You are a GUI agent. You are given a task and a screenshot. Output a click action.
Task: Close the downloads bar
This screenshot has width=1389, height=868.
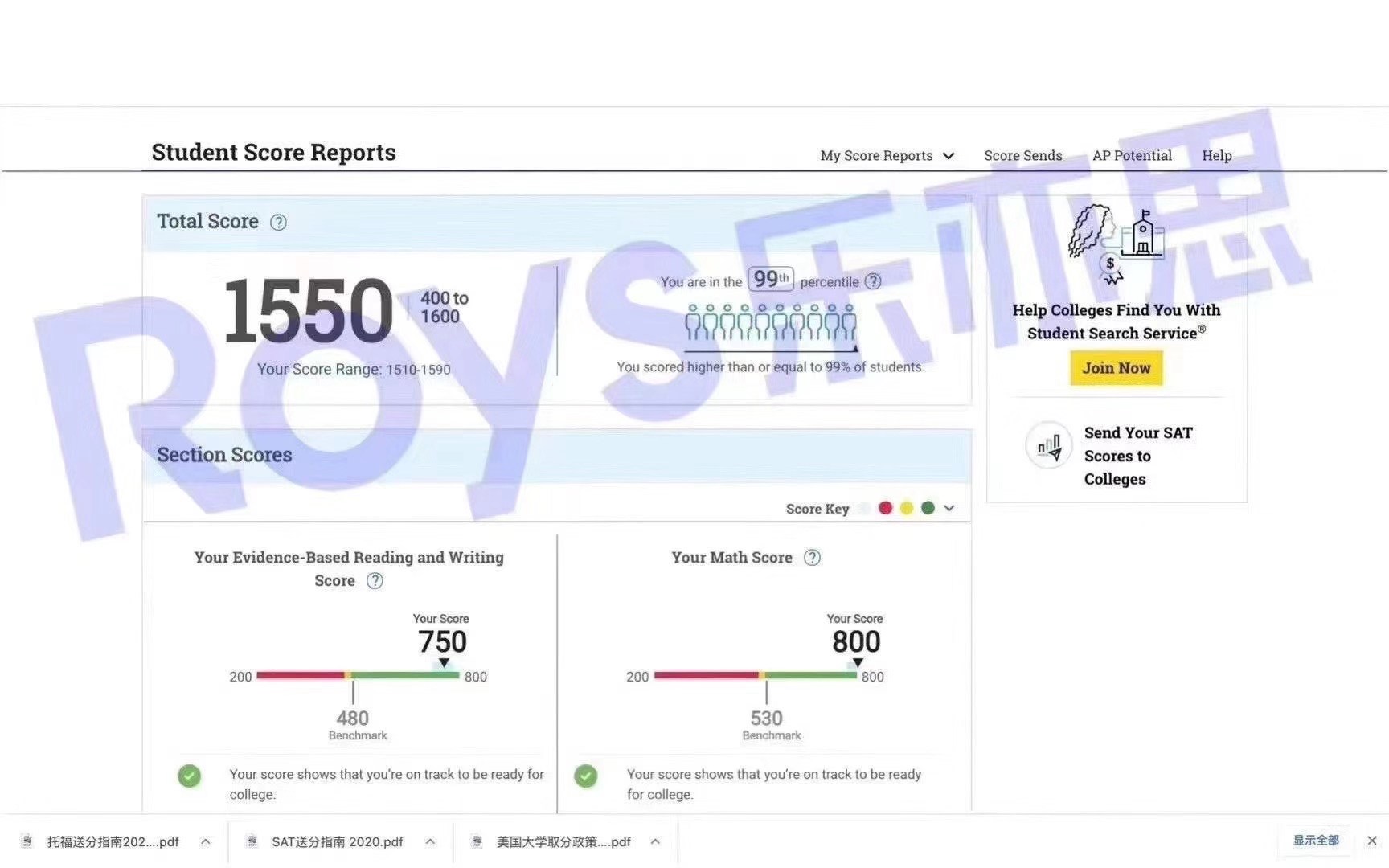coord(1372,841)
